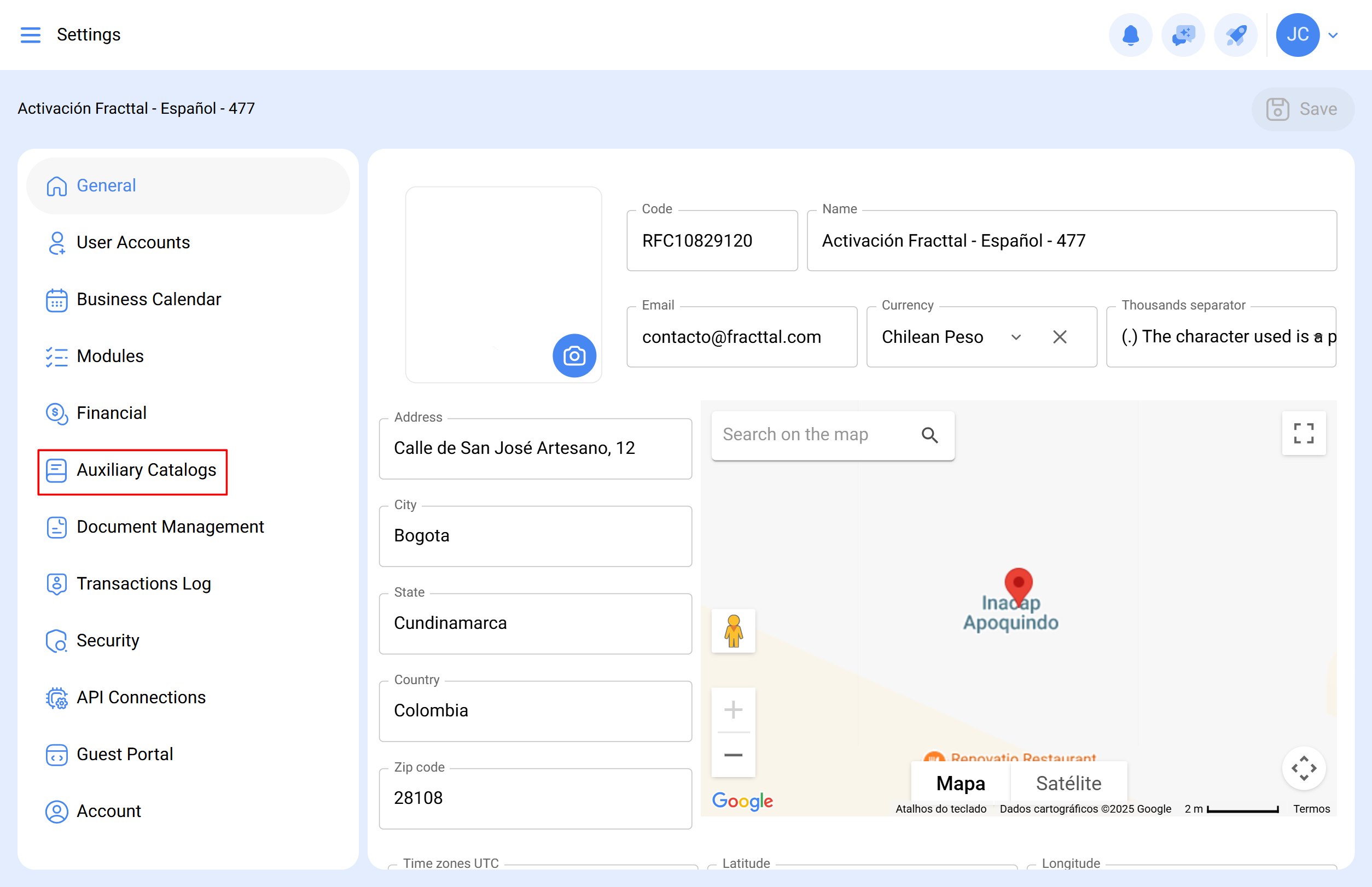Expand the Currency dropdown arrow
The image size is (1372, 887).
click(1016, 337)
